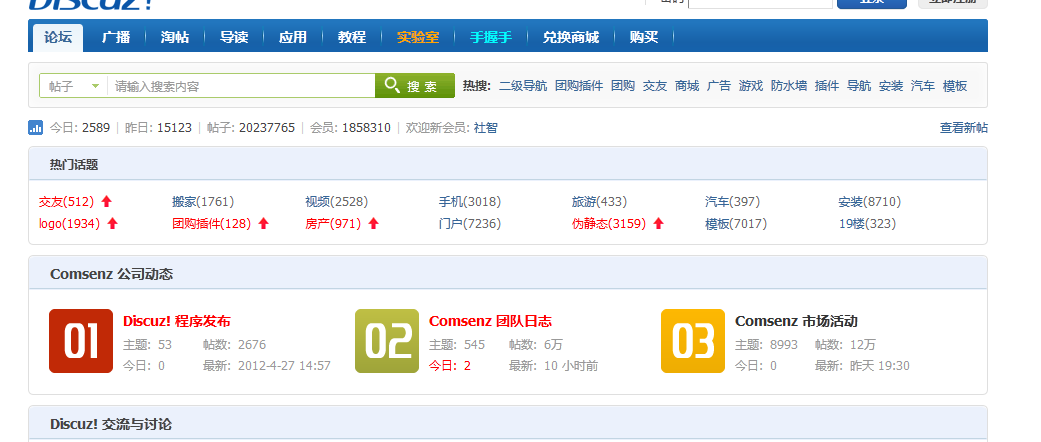Open new member 社智 profile link
1041x442 pixels.
coord(485,127)
